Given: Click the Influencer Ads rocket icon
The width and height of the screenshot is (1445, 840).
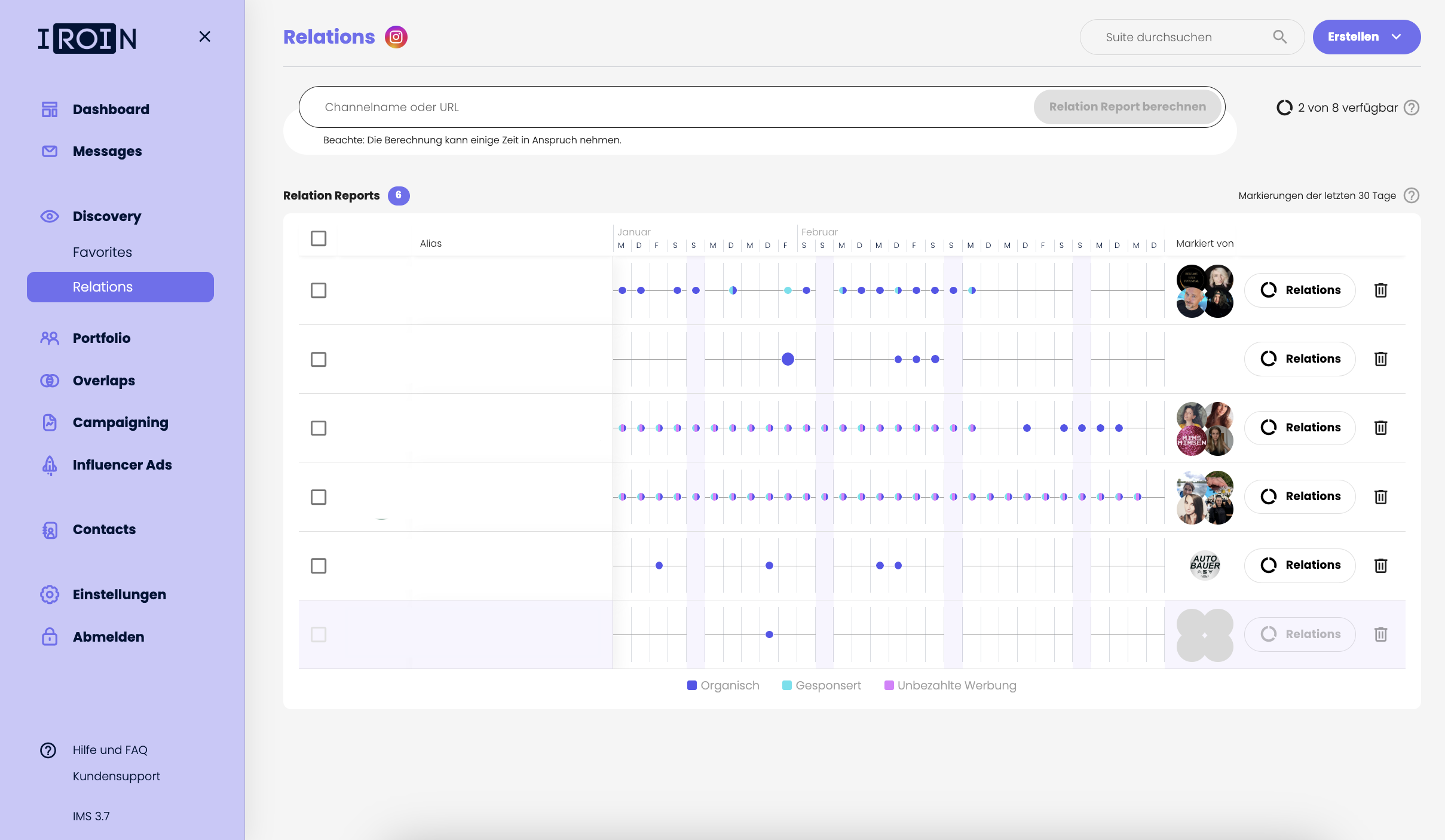Looking at the screenshot, I should pyautogui.click(x=50, y=465).
